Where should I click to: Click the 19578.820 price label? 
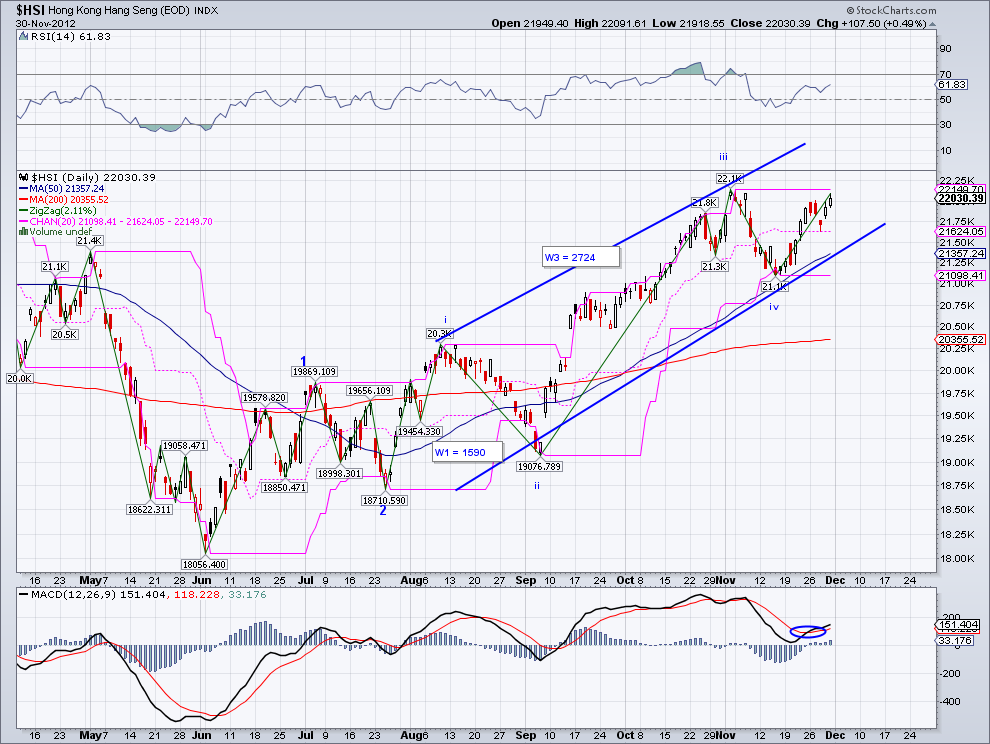click(x=265, y=397)
